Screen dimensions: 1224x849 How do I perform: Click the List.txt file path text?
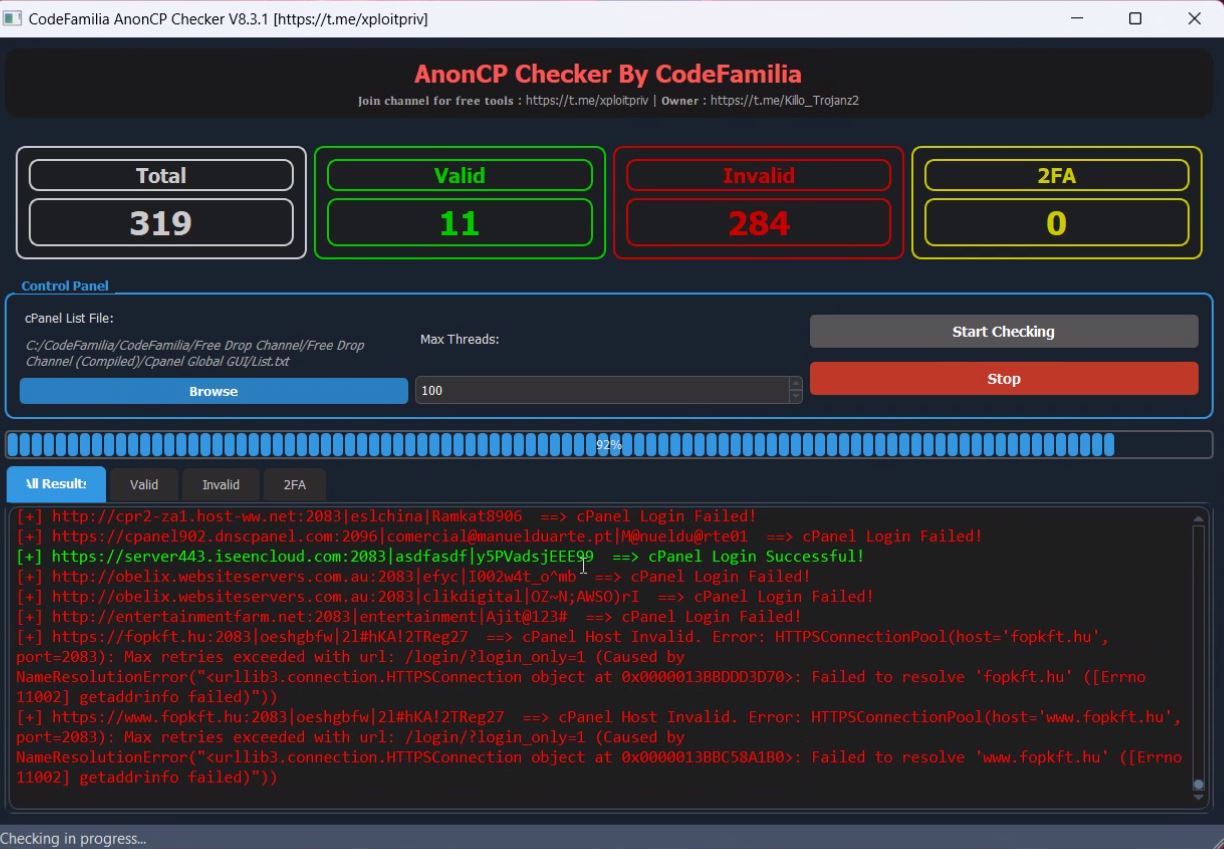pyautogui.click(x=195, y=353)
